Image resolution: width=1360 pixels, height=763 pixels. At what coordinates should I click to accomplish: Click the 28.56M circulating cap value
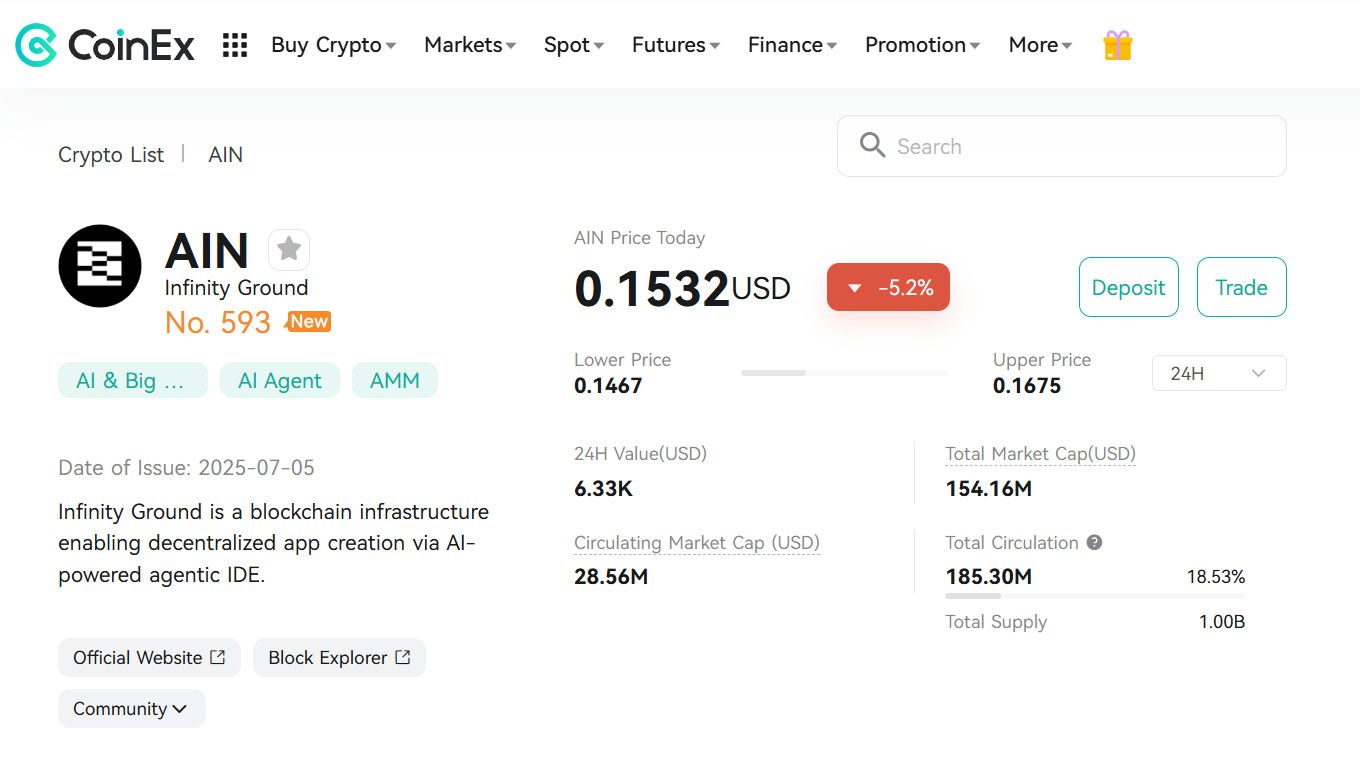tap(611, 576)
